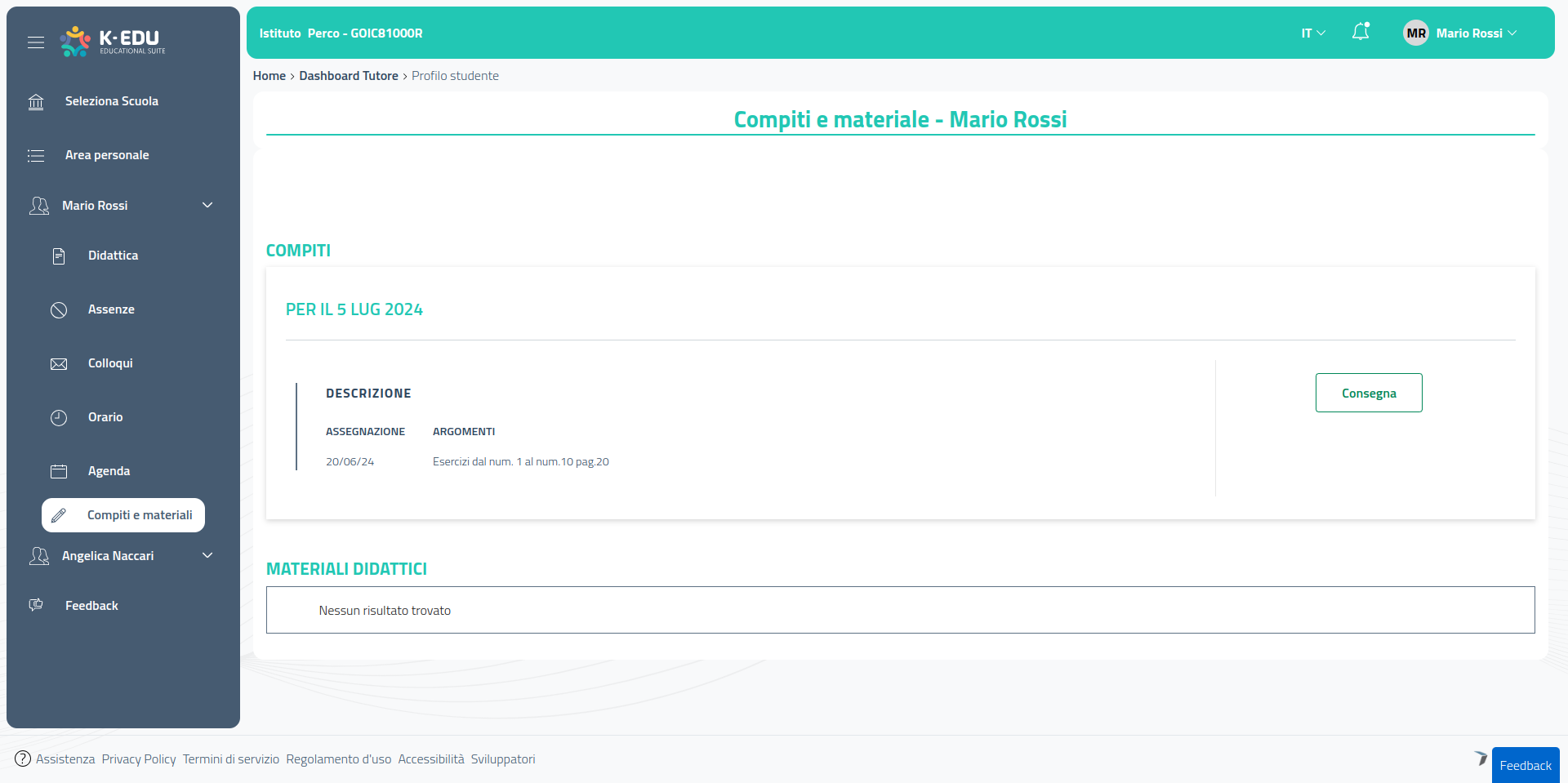Viewport: 1568px width, 783px height.
Task: Expand the Angelica Naccari sidebar section
Action: coord(207,556)
